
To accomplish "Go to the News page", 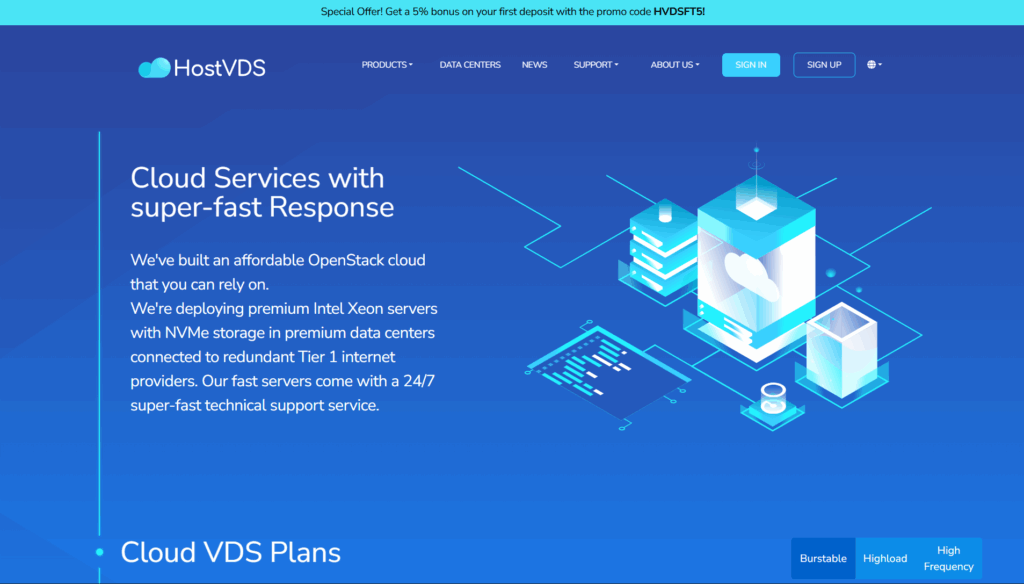I will pyautogui.click(x=534, y=65).
